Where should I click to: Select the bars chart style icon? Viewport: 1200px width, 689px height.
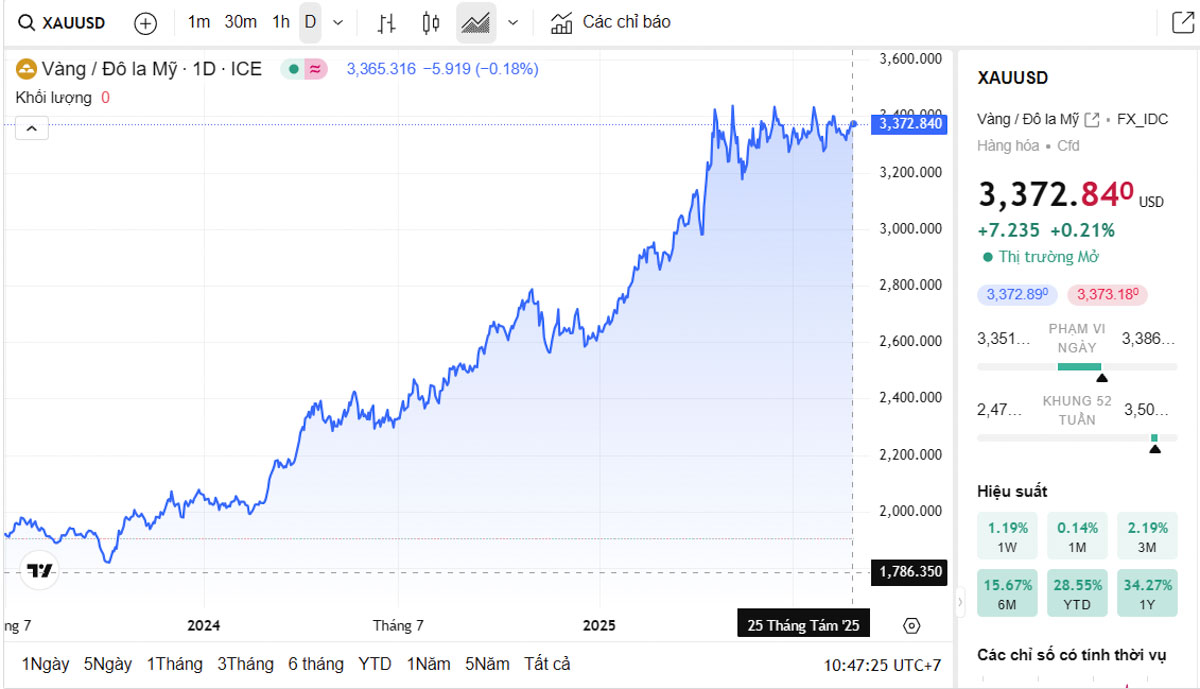tap(386, 23)
